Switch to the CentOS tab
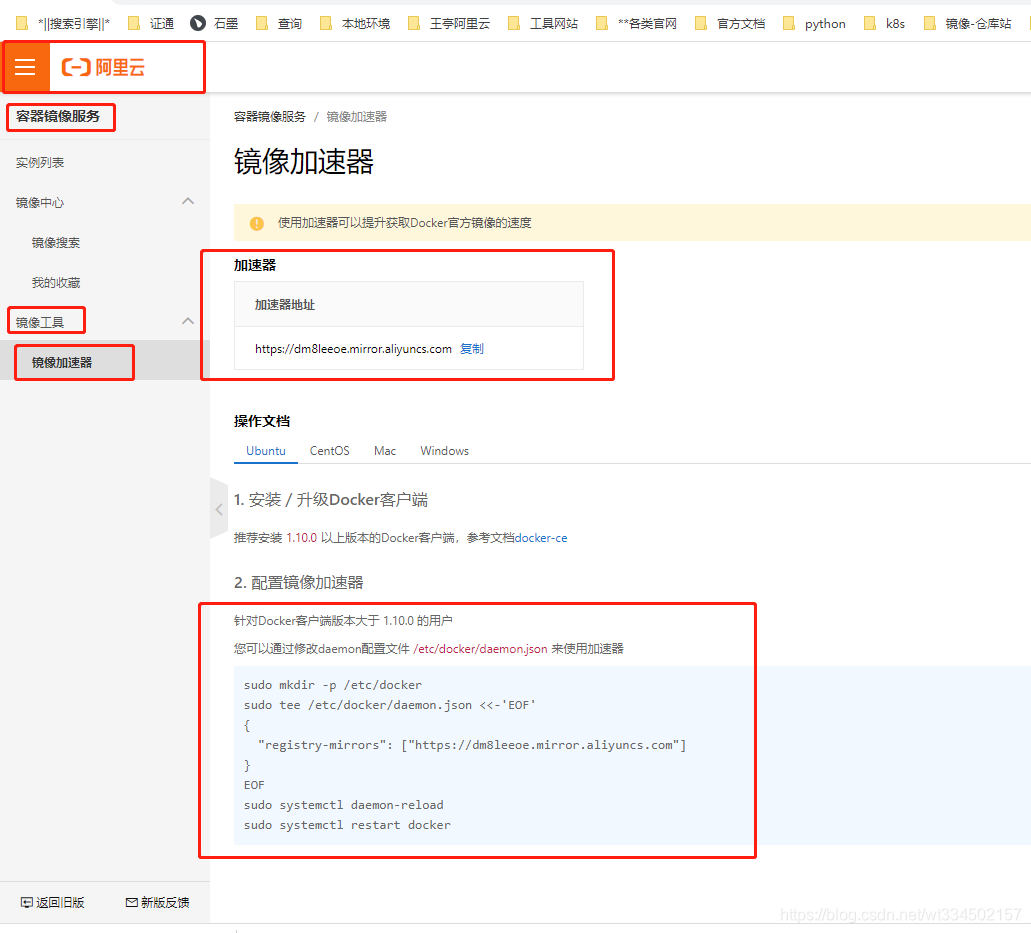The height and width of the screenshot is (933, 1031). [x=329, y=450]
